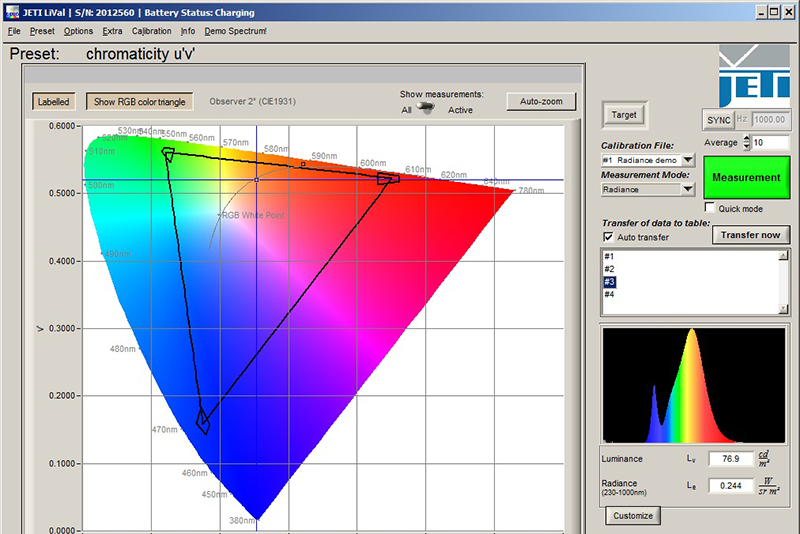Click the chromaticity u'v' preset title
Image resolution: width=800 pixels, height=534 pixels.
(140, 54)
